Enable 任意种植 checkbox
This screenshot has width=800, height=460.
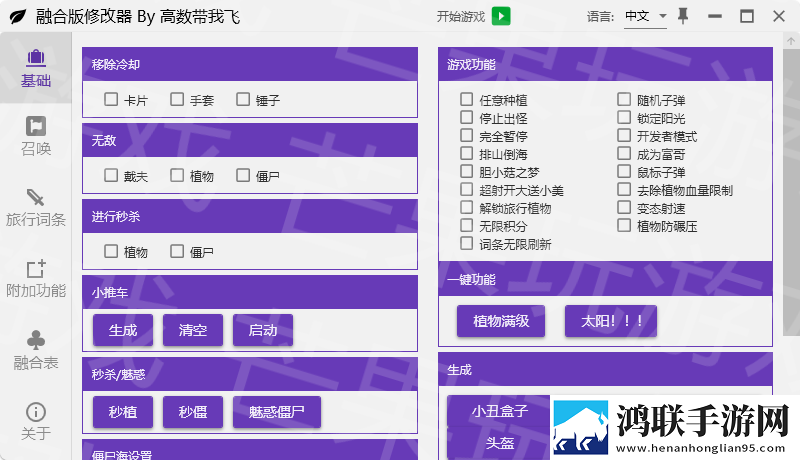click(x=466, y=99)
